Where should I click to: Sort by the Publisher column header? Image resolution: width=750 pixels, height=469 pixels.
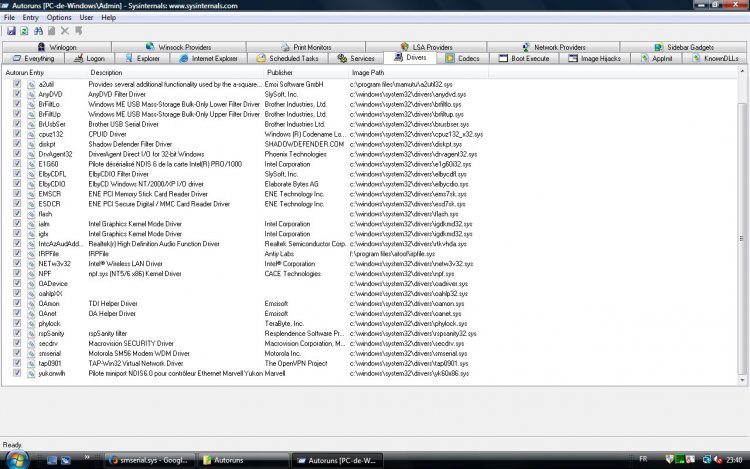[x=306, y=73]
